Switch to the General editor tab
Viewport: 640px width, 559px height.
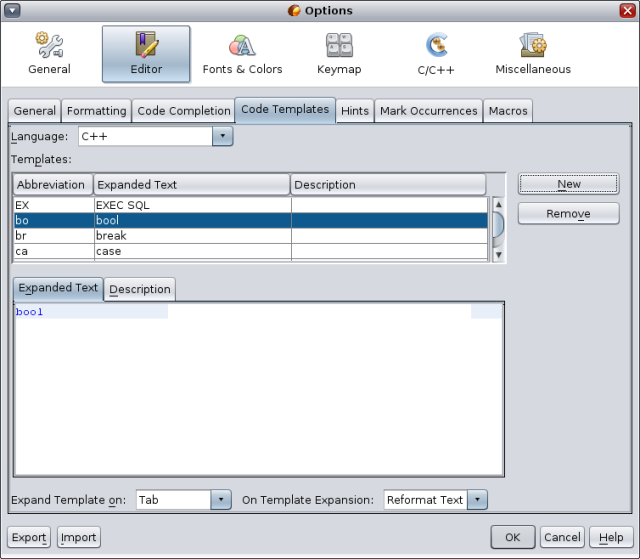pyautogui.click(x=35, y=111)
